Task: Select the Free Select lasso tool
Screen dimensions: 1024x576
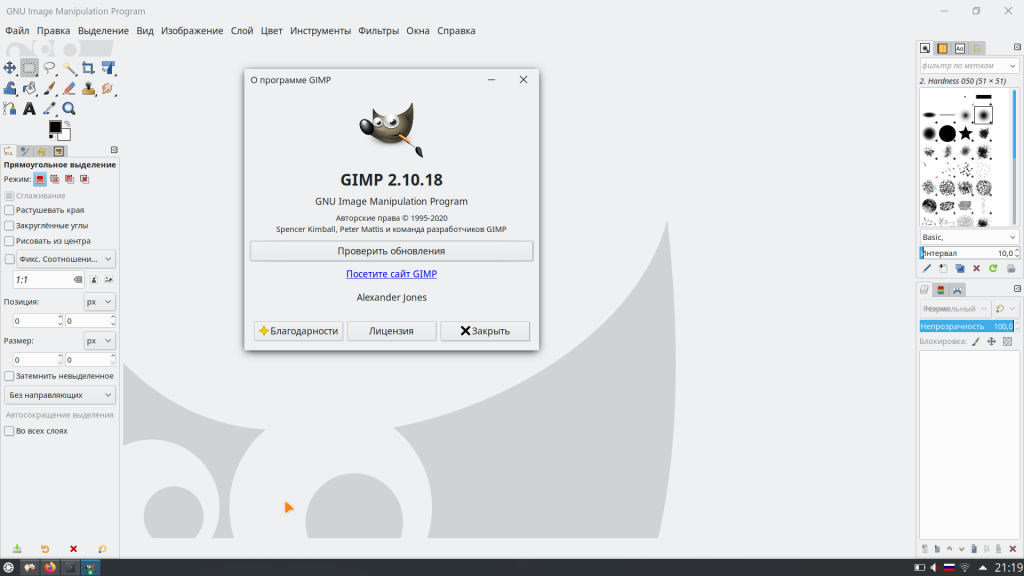Action: pyautogui.click(x=49, y=68)
